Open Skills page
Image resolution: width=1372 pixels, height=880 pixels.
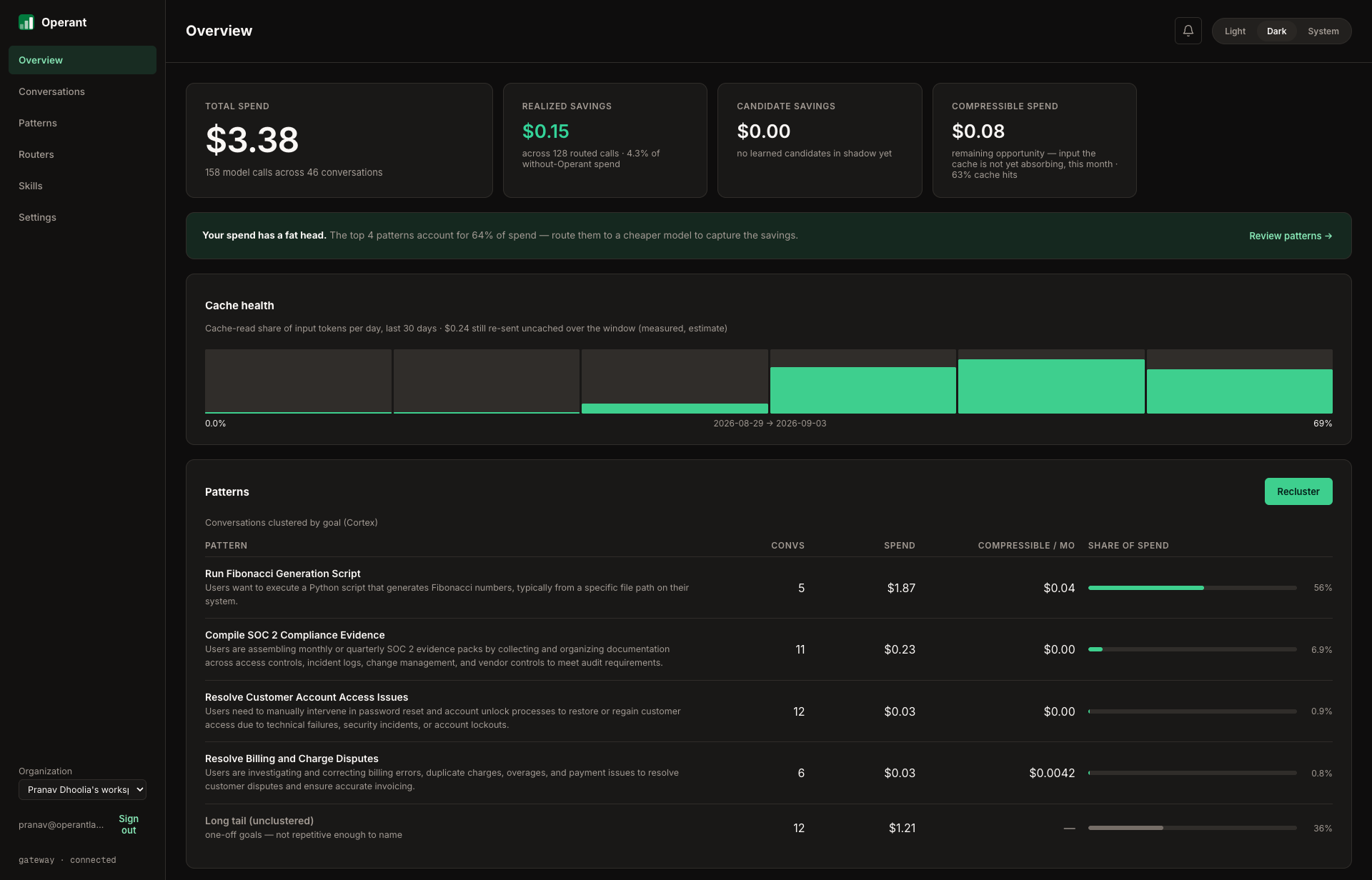click(x=82, y=186)
